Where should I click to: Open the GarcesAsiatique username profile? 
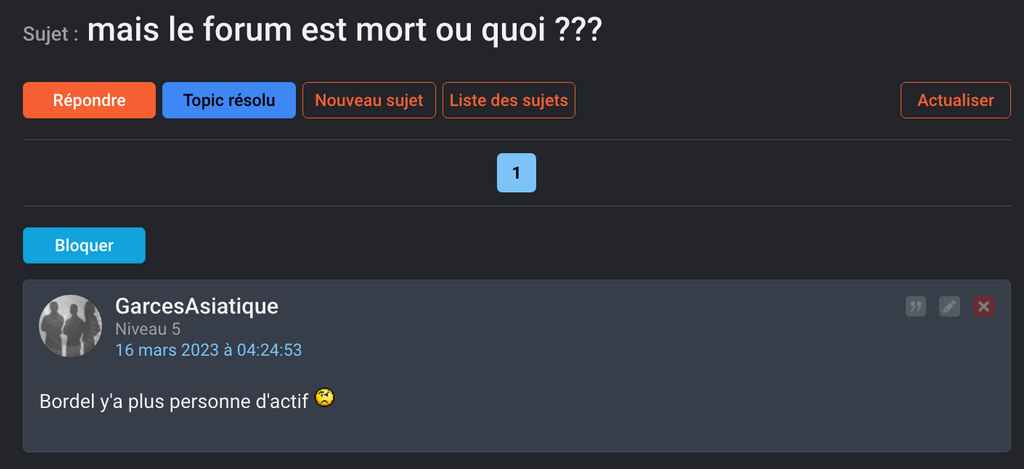click(196, 306)
